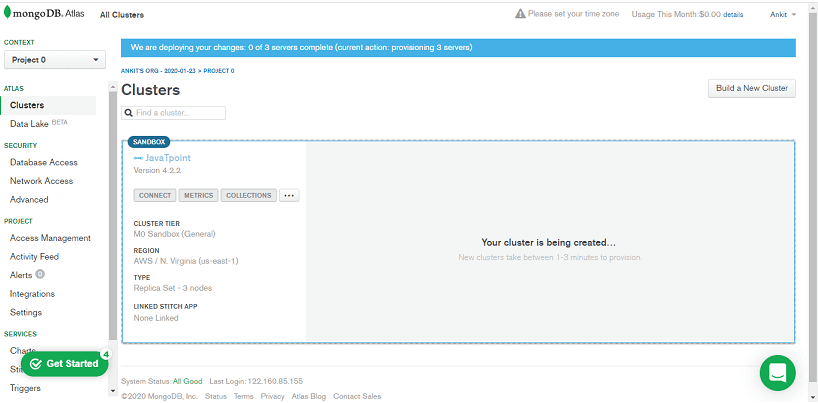Click the SANDBOX badge
Image resolution: width=818 pixels, height=403 pixels.
point(149,142)
